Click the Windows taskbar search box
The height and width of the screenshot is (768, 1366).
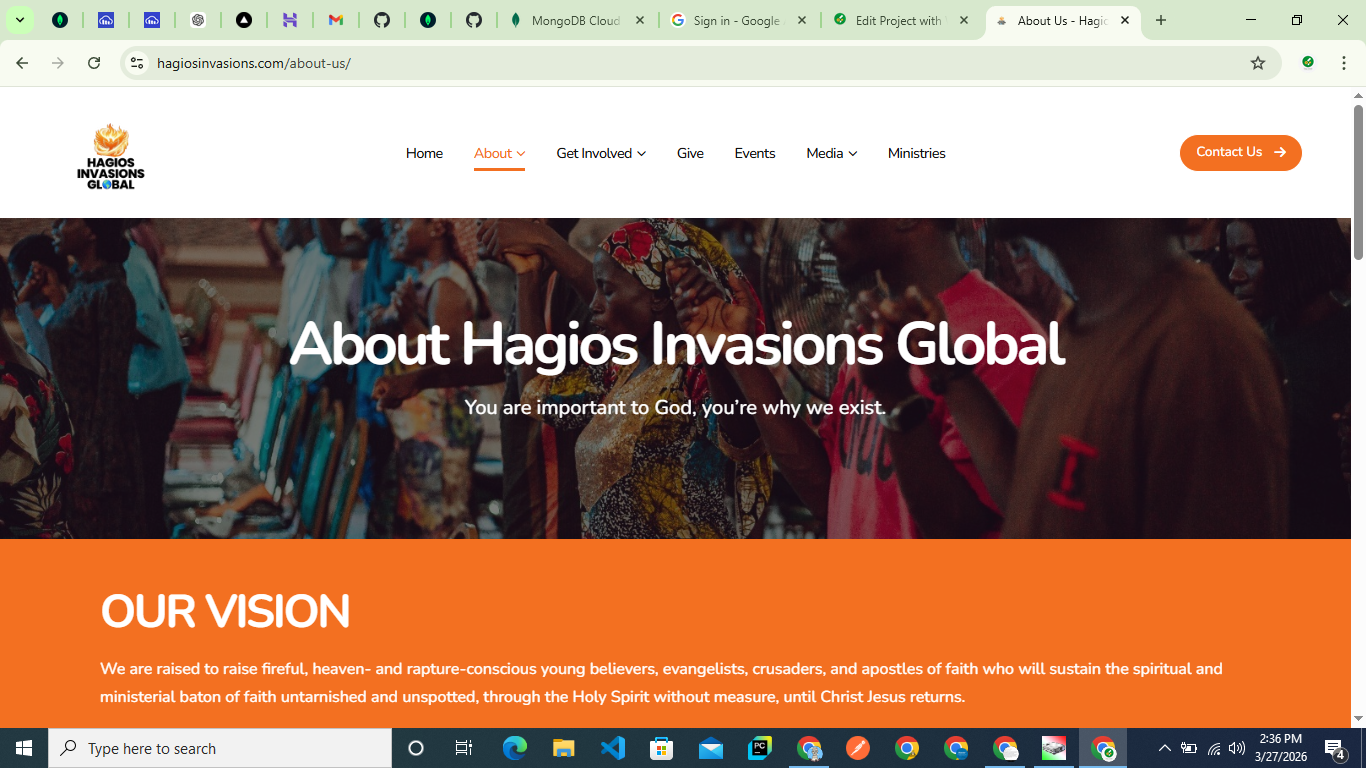(220, 748)
